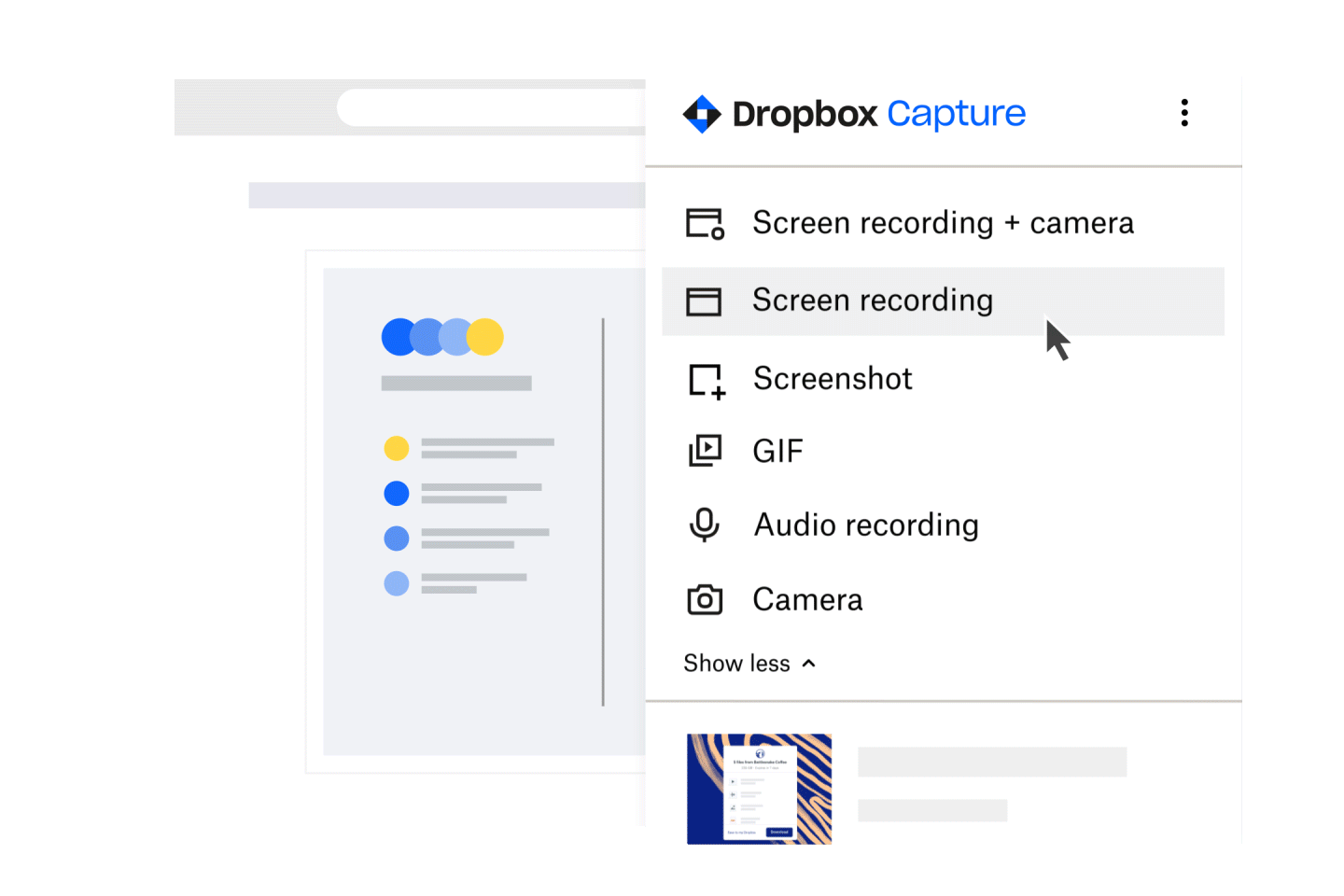
Task: Select the screen recording plus camera icon
Action: [x=706, y=222]
